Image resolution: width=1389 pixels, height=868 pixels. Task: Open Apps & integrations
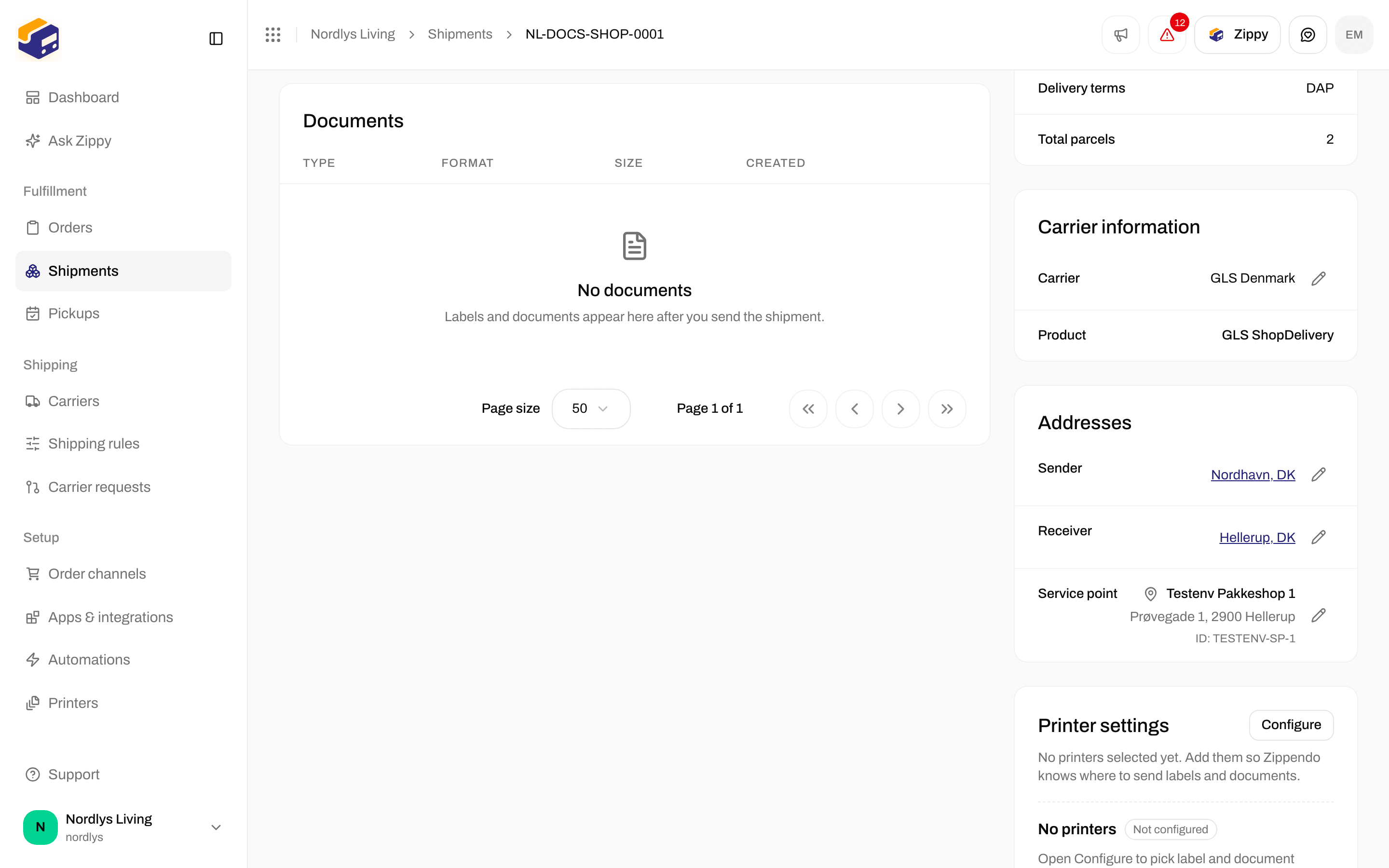123,617
